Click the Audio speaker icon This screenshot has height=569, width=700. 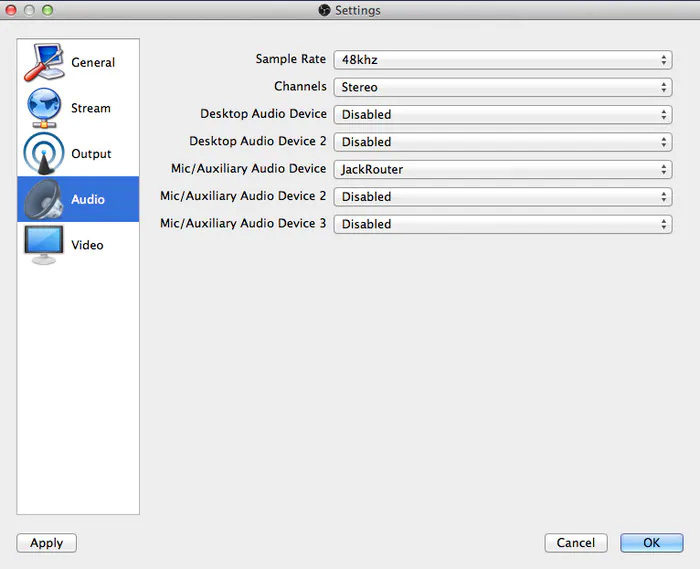tap(44, 199)
